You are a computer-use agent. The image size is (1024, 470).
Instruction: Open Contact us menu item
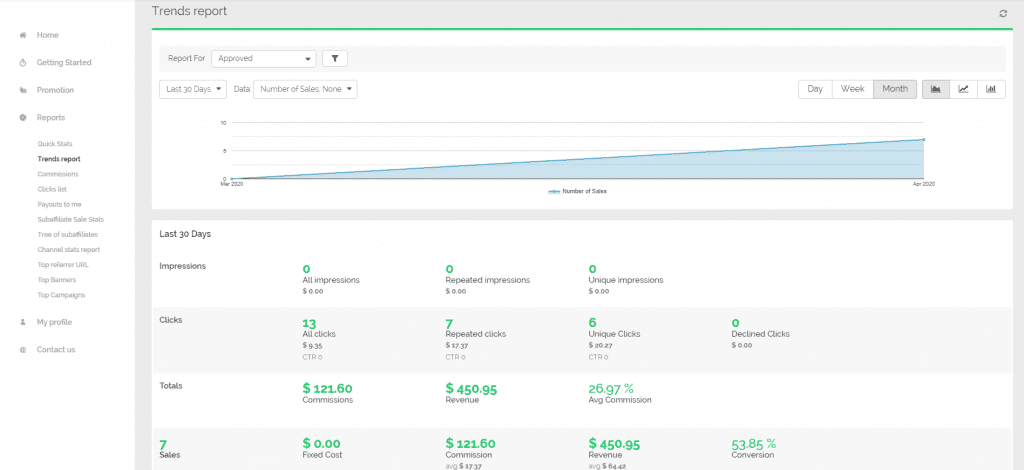click(56, 350)
